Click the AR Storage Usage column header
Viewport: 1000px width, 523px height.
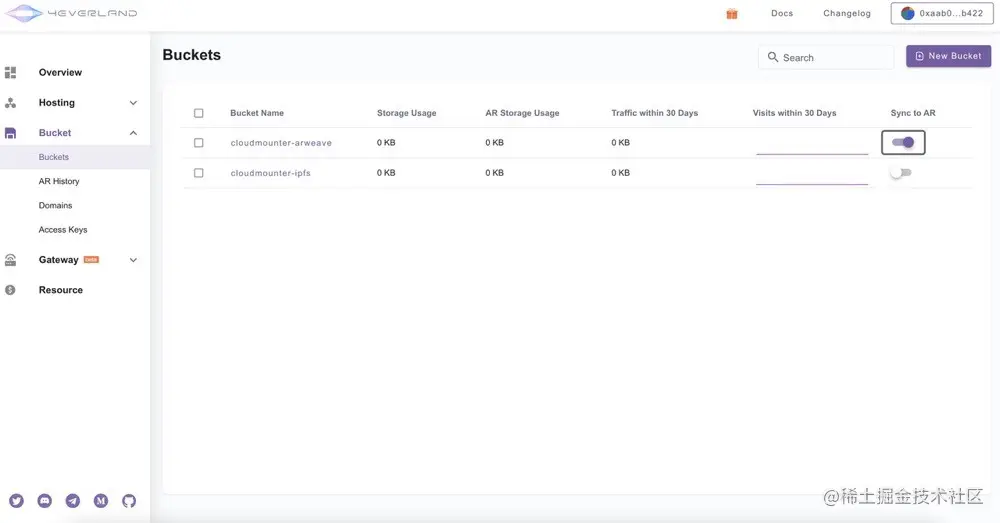click(x=522, y=113)
